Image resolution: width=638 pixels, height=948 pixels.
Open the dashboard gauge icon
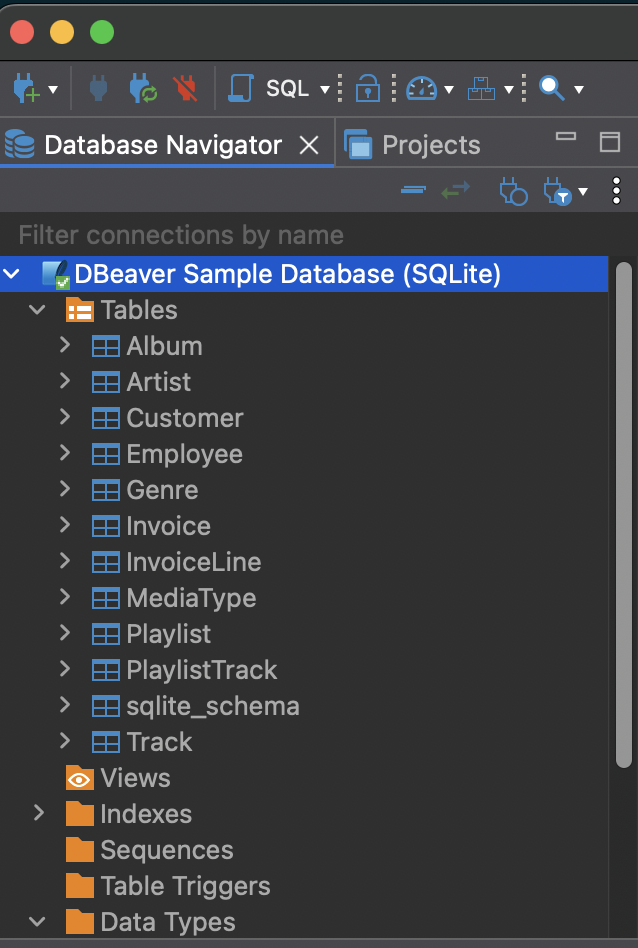tap(421, 89)
